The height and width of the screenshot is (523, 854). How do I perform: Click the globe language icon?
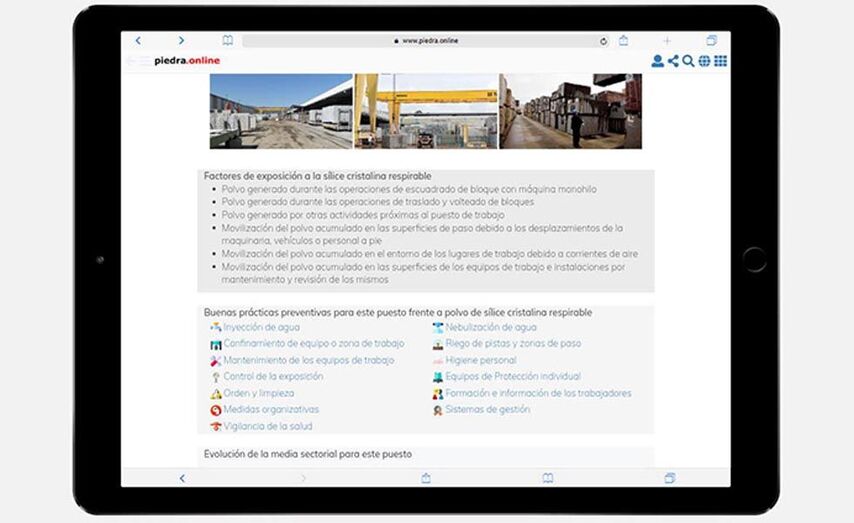click(704, 61)
